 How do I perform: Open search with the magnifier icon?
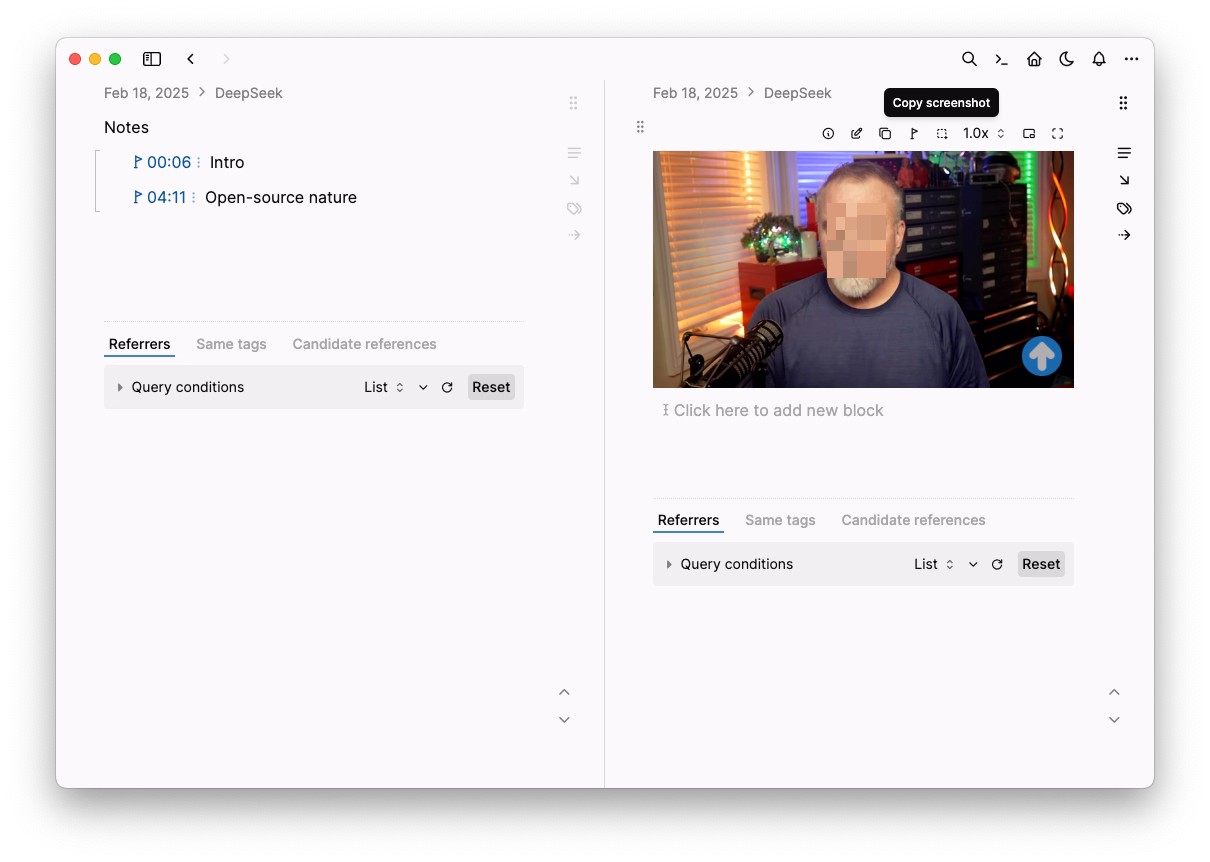969,59
